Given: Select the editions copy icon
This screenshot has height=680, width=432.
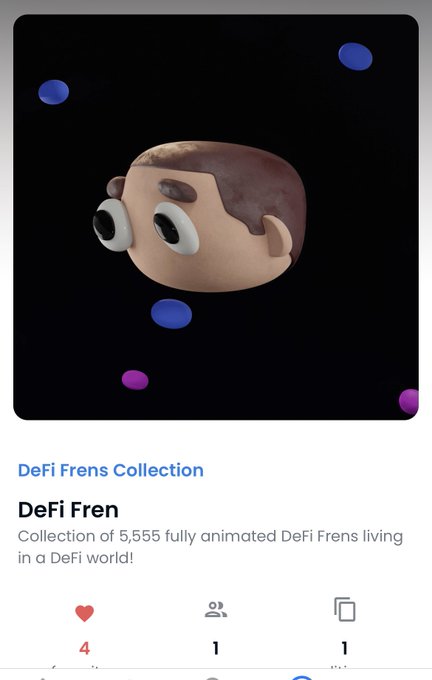Looking at the screenshot, I should 345,609.
